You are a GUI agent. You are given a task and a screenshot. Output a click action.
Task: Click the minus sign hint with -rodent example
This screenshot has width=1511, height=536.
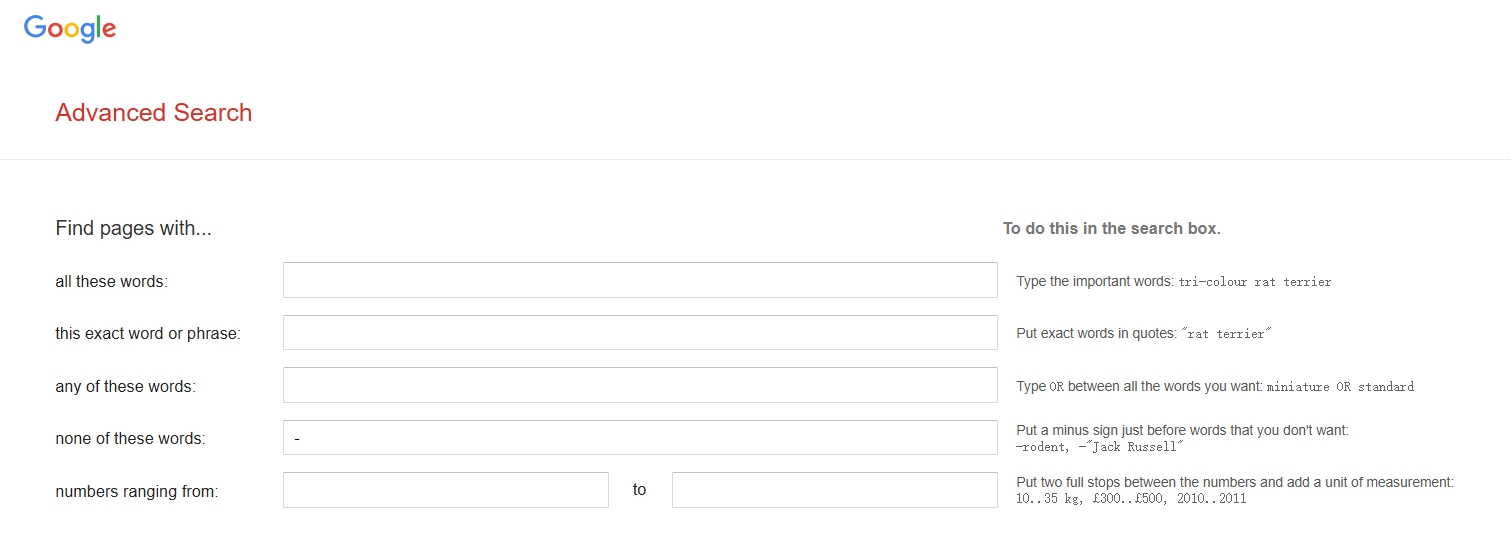pyautogui.click(x=1182, y=438)
